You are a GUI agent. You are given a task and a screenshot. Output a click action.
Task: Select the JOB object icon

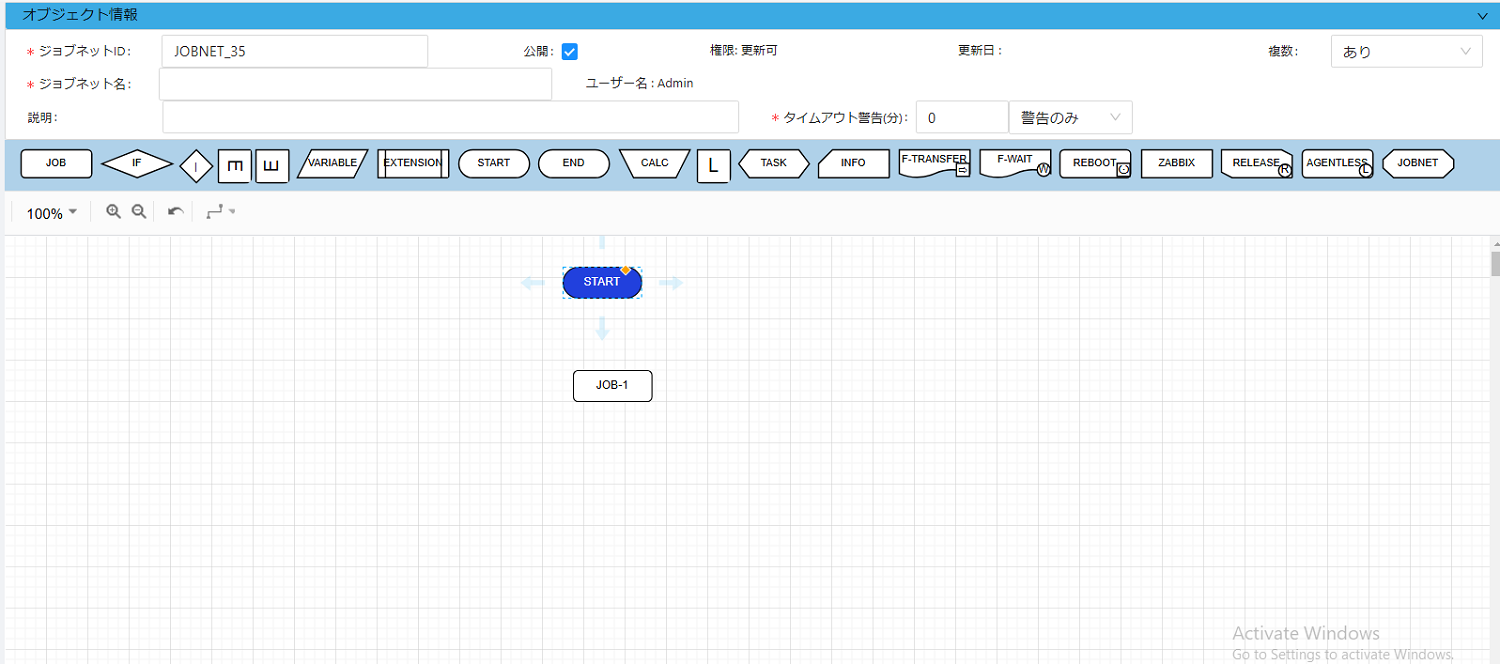56,163
